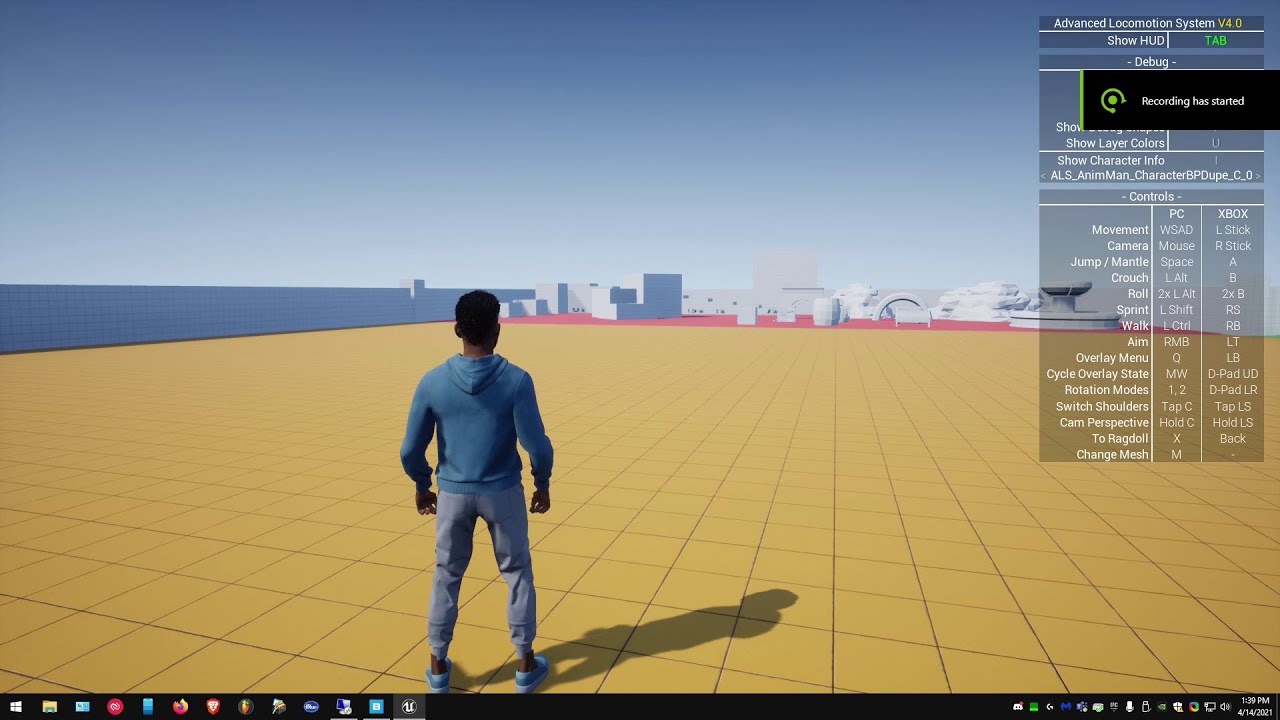Screen dimensions: 1280x720
Task: Open Microsoft Teams tray icon
Action: (x=1082, y=707)
